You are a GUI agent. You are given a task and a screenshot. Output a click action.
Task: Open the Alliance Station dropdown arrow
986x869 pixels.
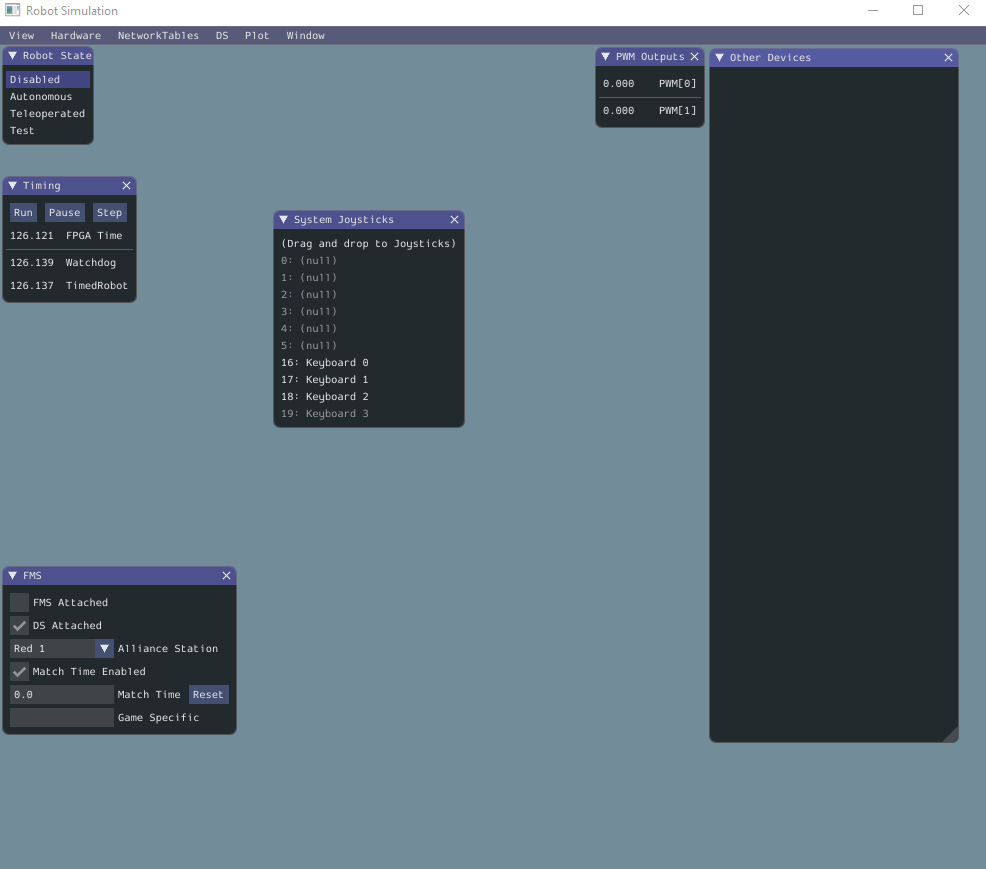click(x=104, y=648)
